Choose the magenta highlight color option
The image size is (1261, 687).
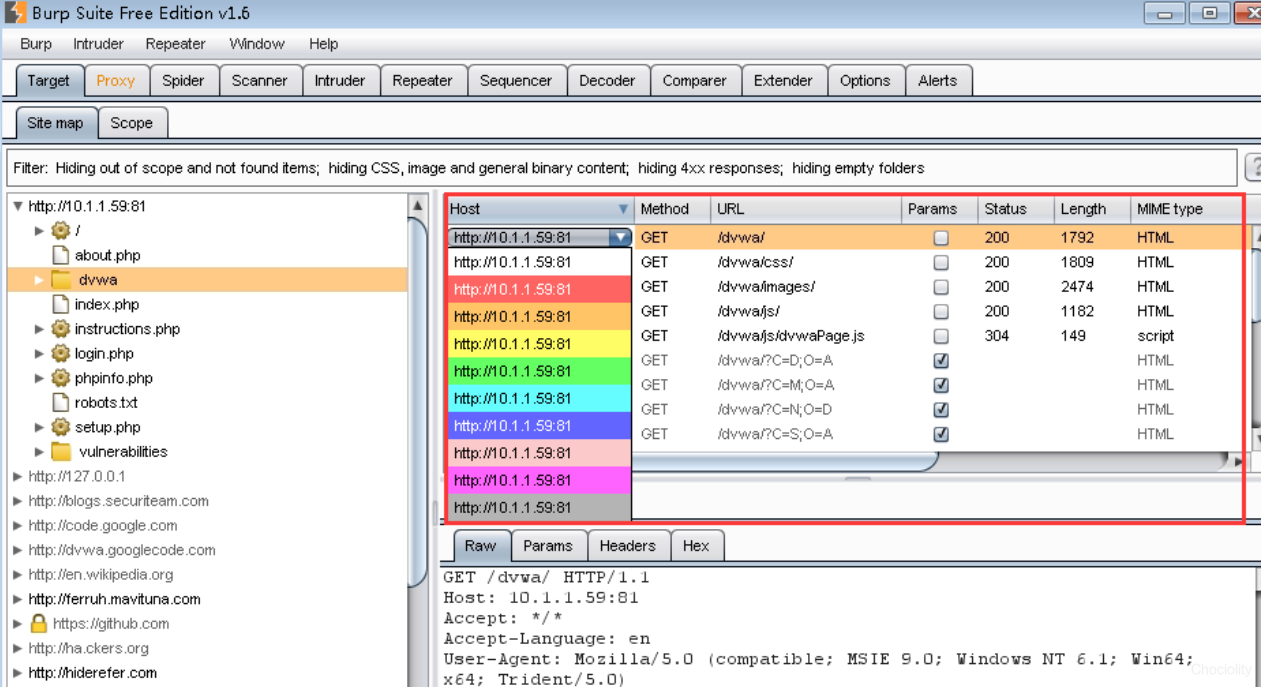click(539, 480)
